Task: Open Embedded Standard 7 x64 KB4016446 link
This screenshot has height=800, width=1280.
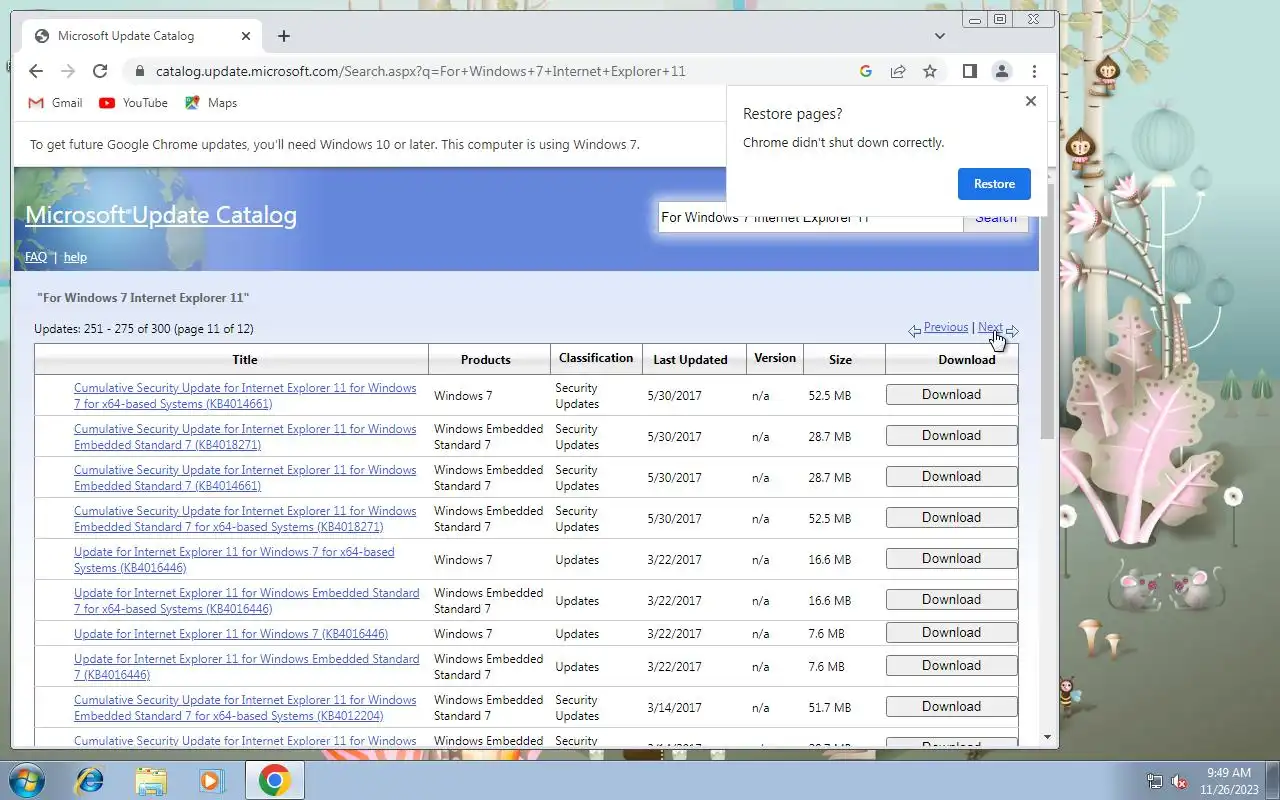Action: 247,601
